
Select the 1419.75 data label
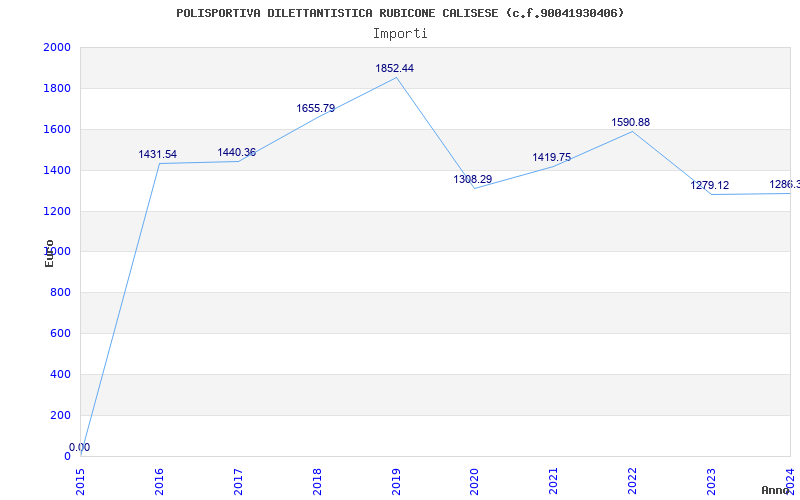pyautogui.click(x=552, y=157)
